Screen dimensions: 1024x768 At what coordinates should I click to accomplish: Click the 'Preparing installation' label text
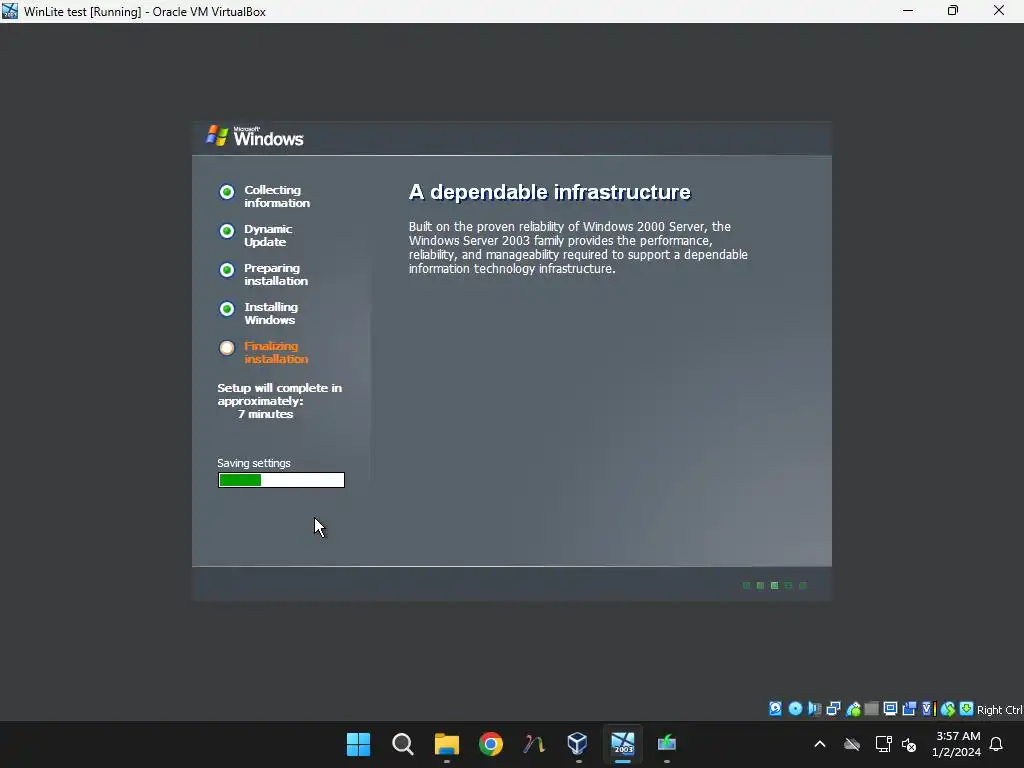(276, 274)
